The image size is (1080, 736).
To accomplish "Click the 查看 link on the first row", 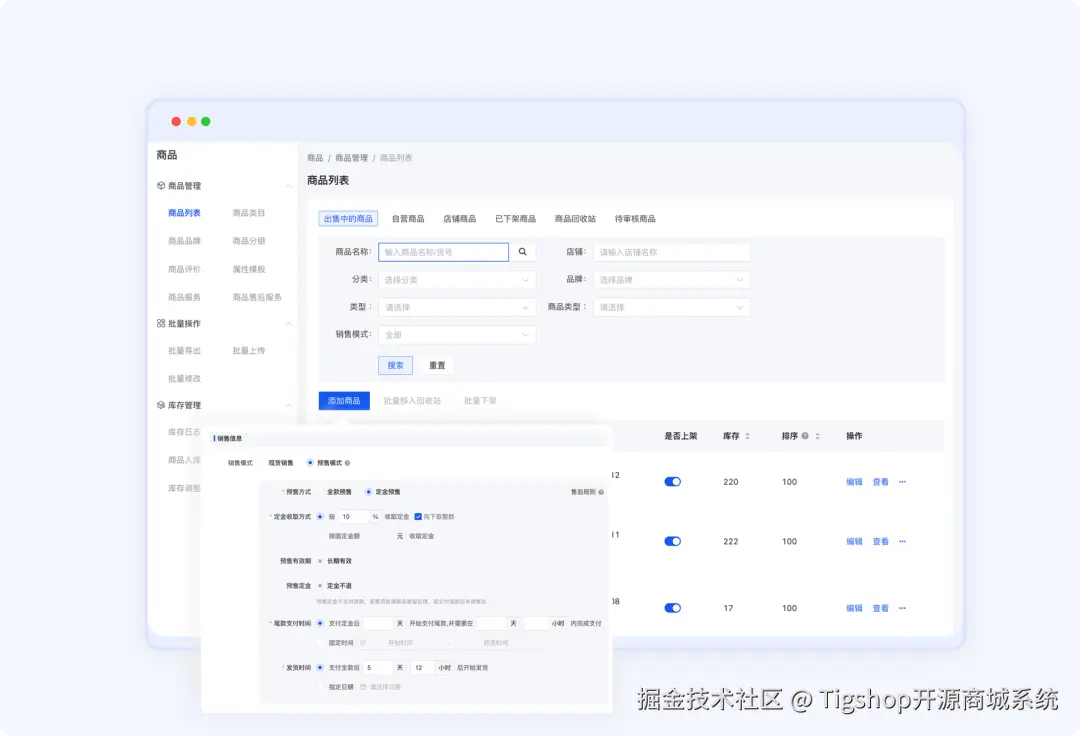I will (x=880, y=481).
